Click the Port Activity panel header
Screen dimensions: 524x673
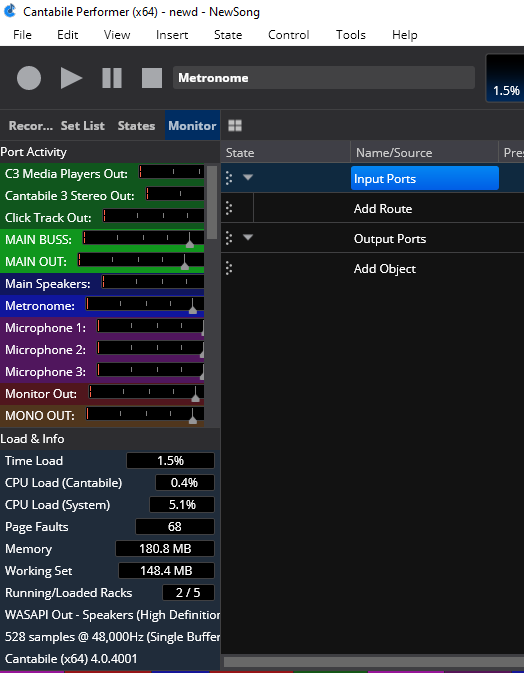tap(110, 152)
